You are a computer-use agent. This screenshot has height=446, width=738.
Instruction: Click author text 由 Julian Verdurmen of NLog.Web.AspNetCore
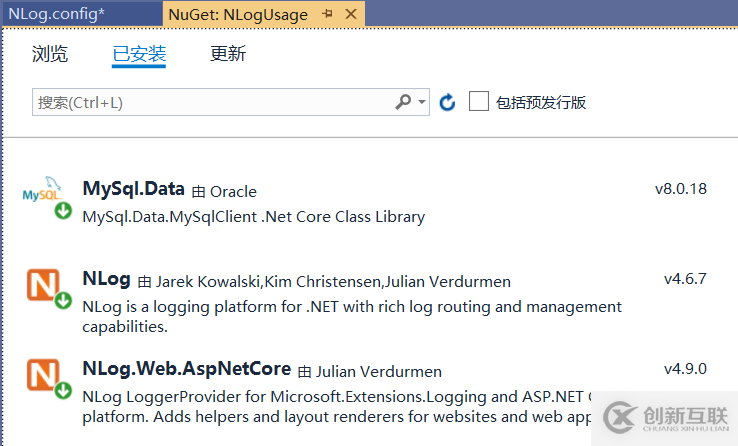click(370, 372)
